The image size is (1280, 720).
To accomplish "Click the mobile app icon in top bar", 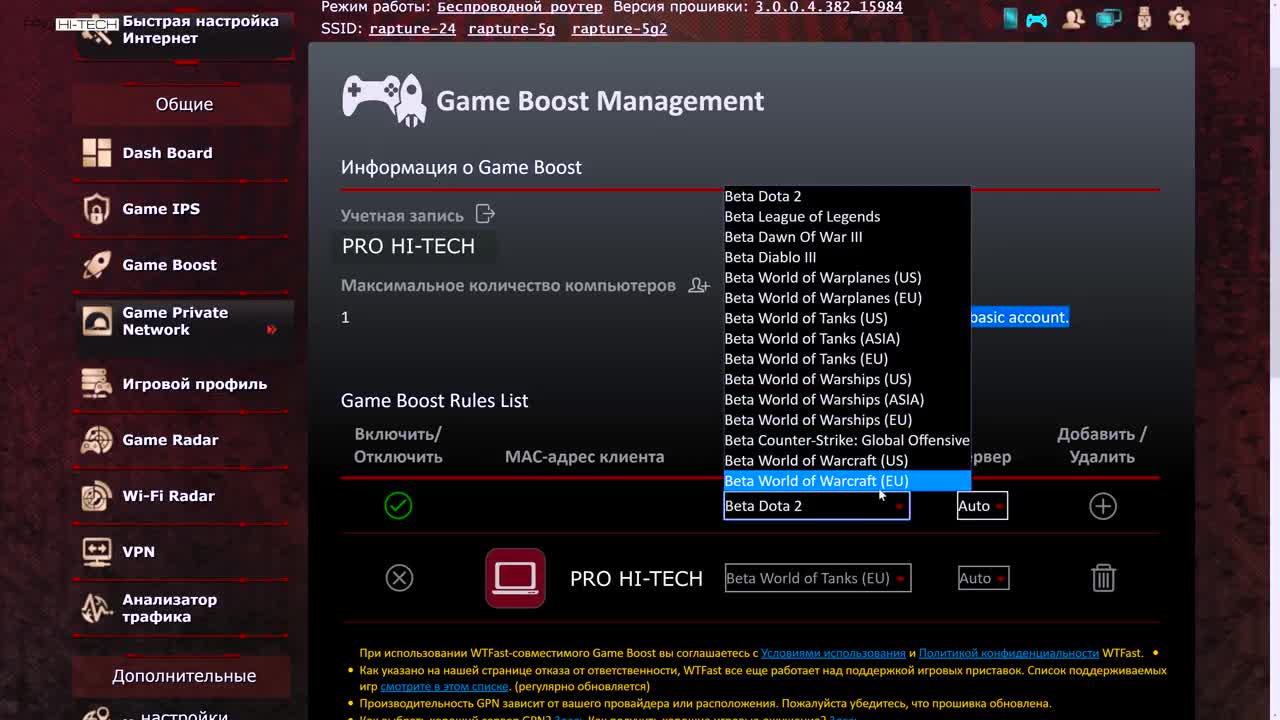I will coord(1010,18).
